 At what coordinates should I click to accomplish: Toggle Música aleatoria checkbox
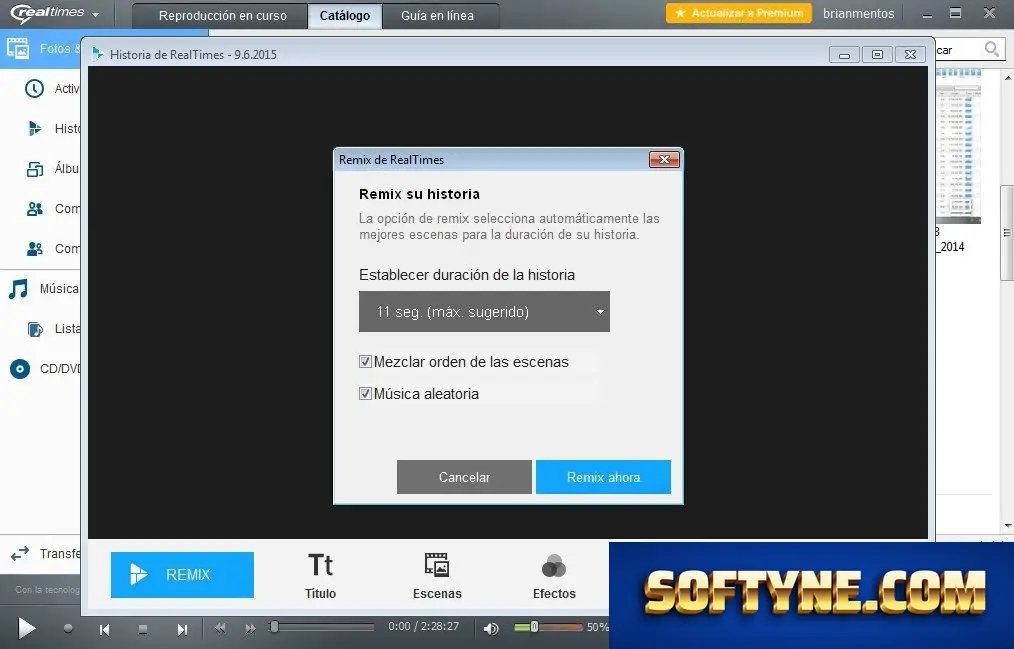pyautogui.click(x=365, y=394)
